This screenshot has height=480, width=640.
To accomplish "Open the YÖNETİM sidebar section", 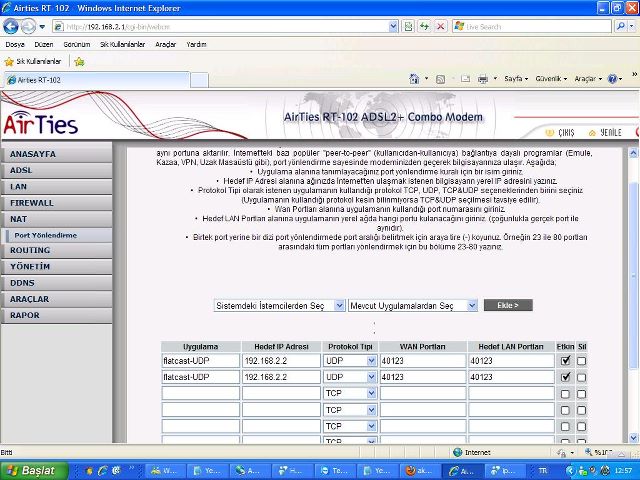I will click(56, 267).
